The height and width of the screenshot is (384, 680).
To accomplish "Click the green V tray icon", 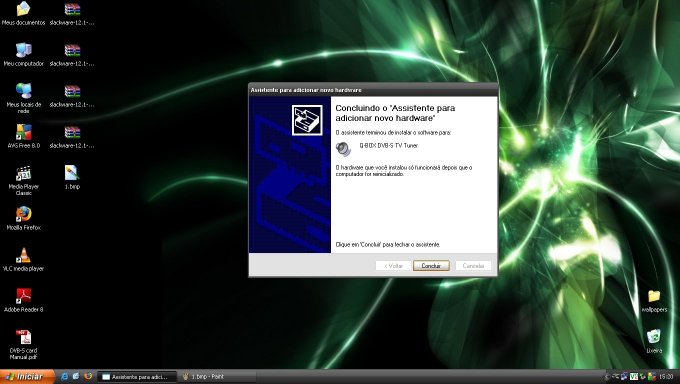I will coord(634,377).
